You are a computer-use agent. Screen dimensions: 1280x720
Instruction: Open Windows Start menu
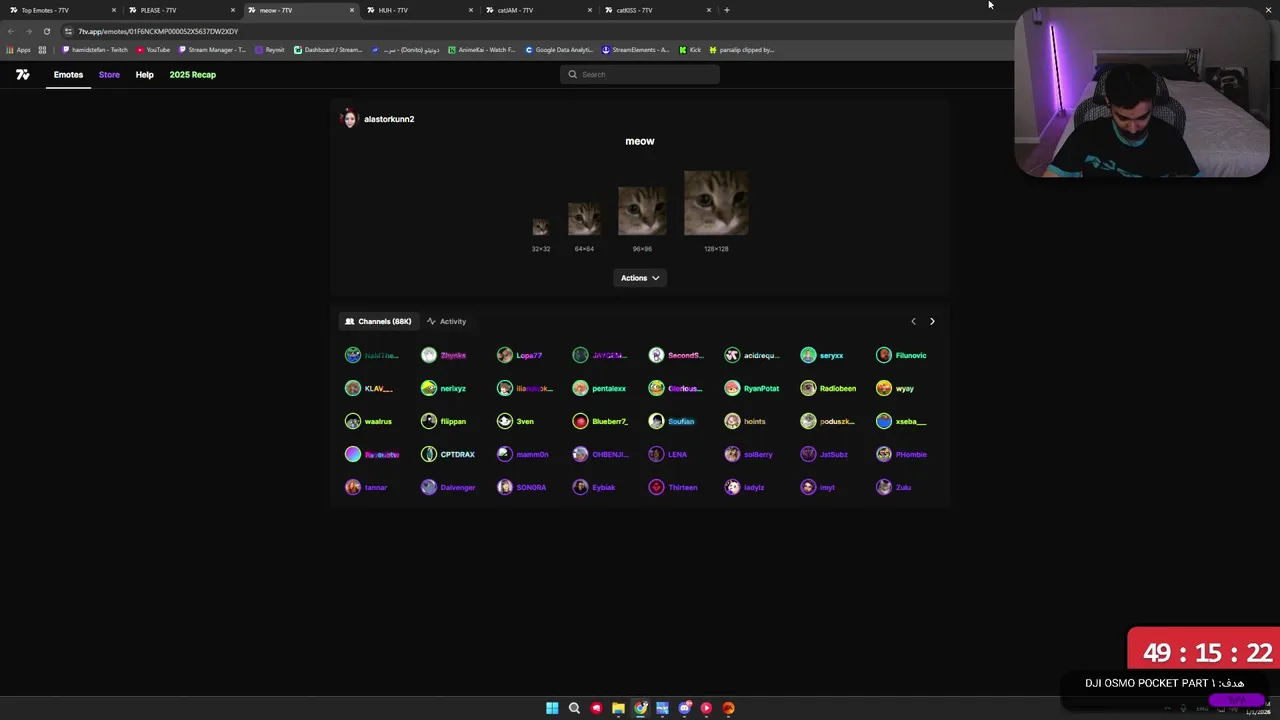552,708
